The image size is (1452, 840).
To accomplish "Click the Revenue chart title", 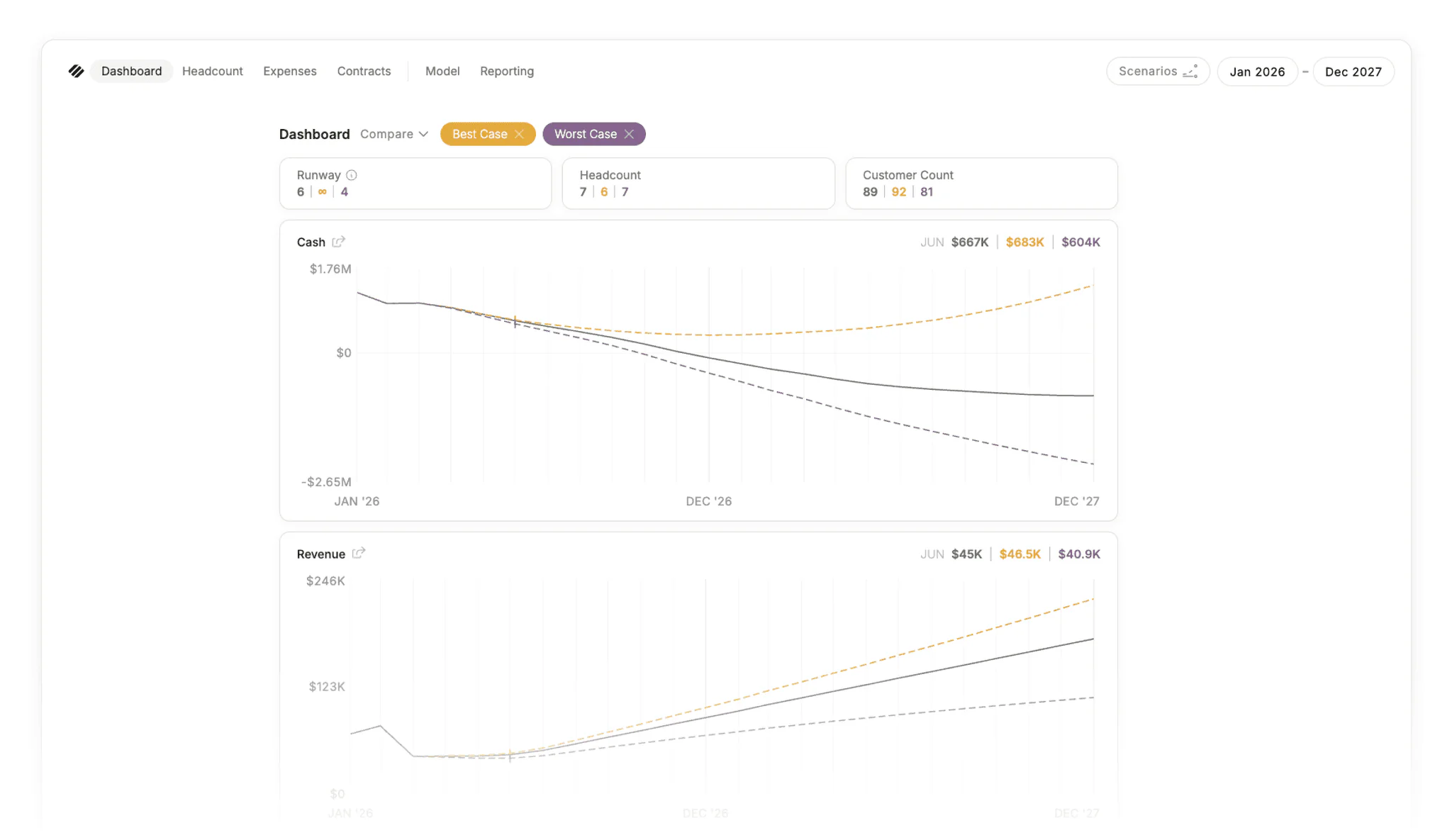I will 321,554.
